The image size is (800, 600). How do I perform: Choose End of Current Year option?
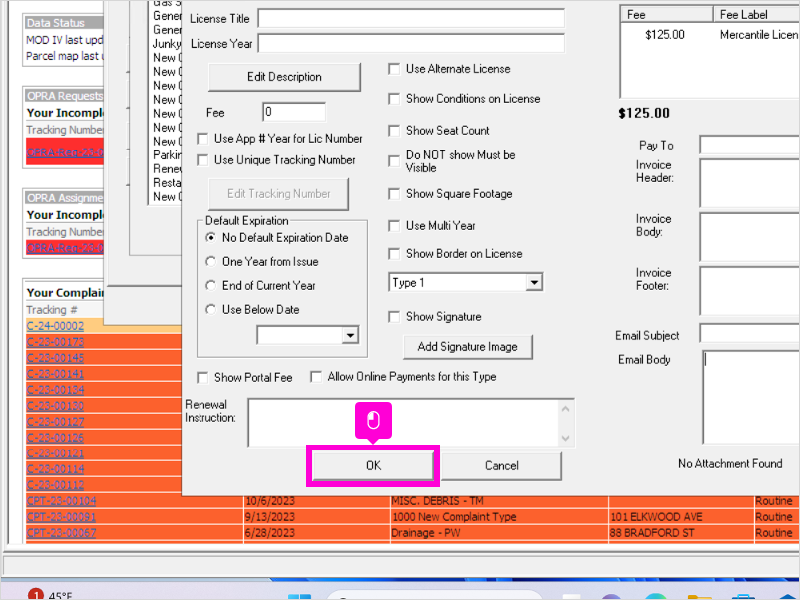pyautogui.click(x=210, y=286)
